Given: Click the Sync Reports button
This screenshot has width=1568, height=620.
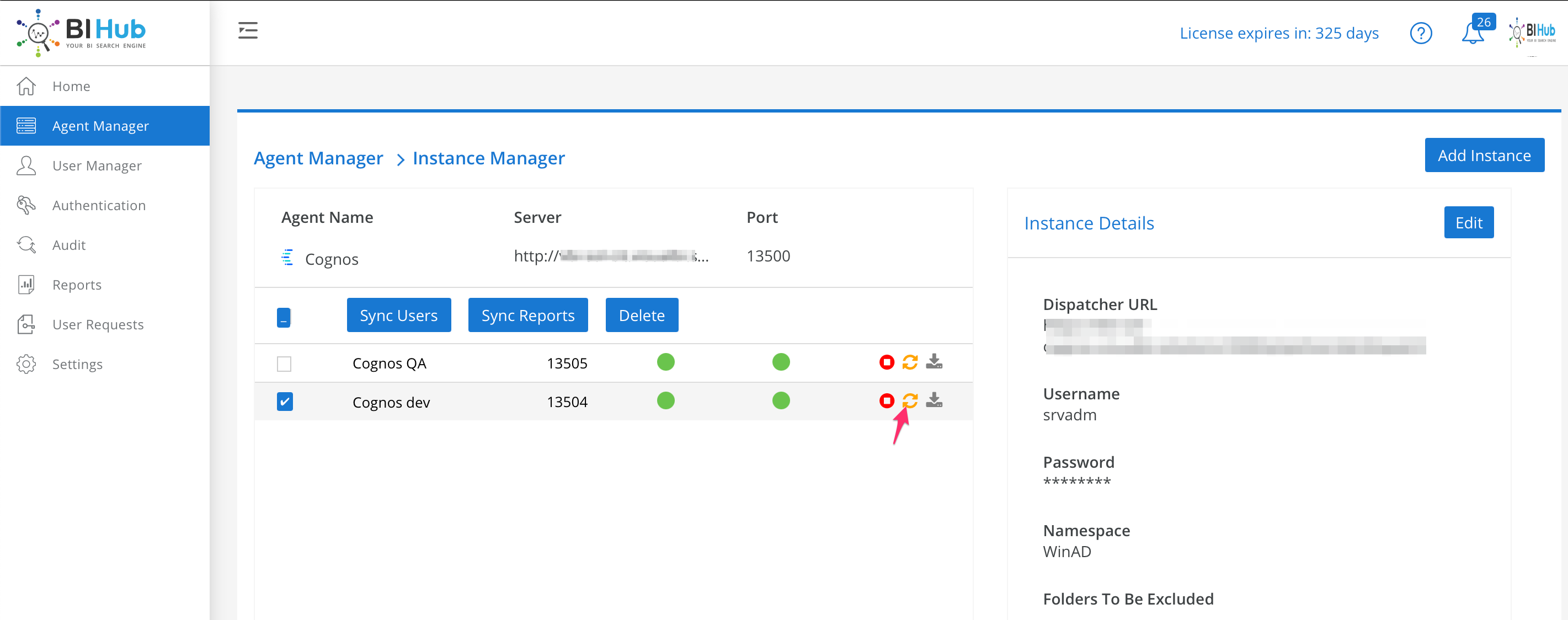Looking at the screenshot, I should (x=528, y=315).
